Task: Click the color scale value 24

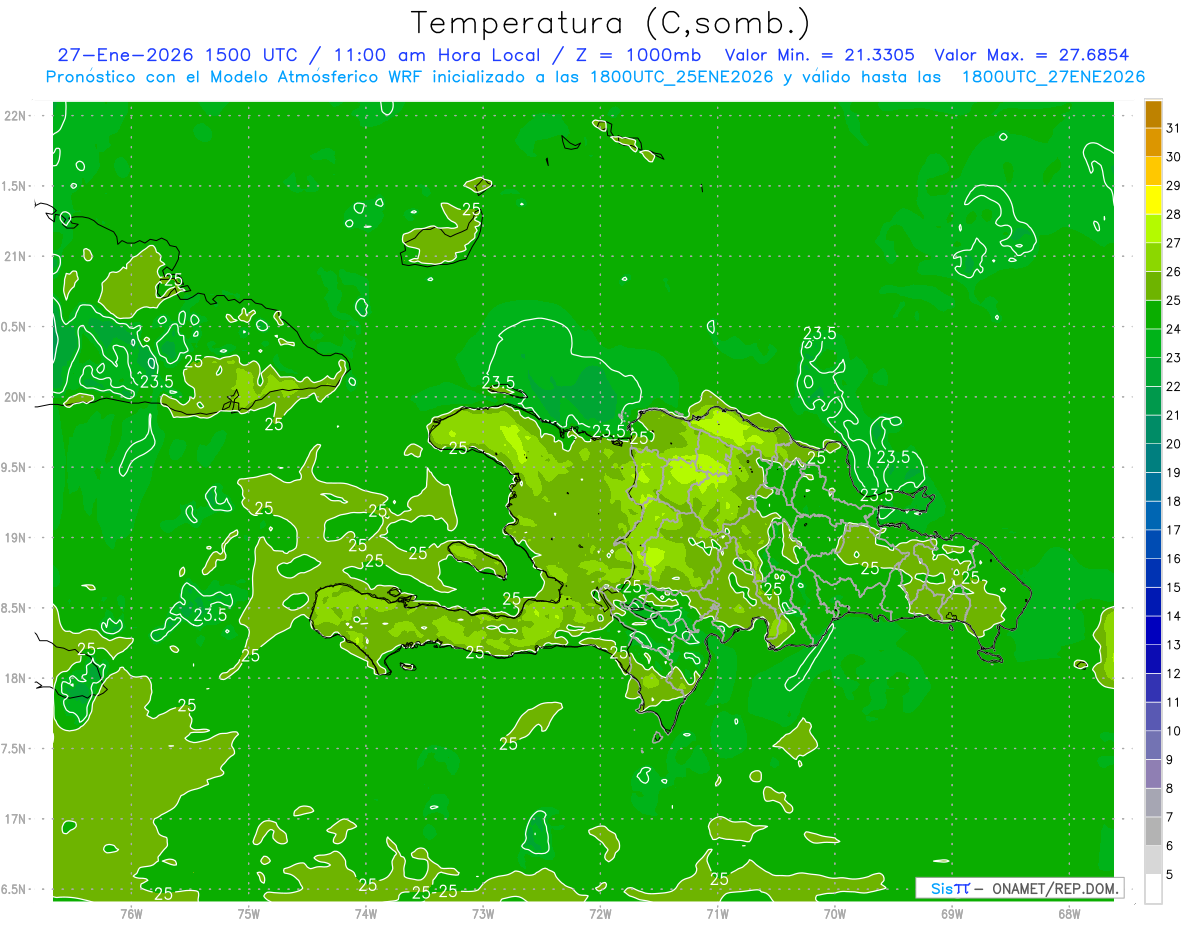Action: click(1174, 329)
